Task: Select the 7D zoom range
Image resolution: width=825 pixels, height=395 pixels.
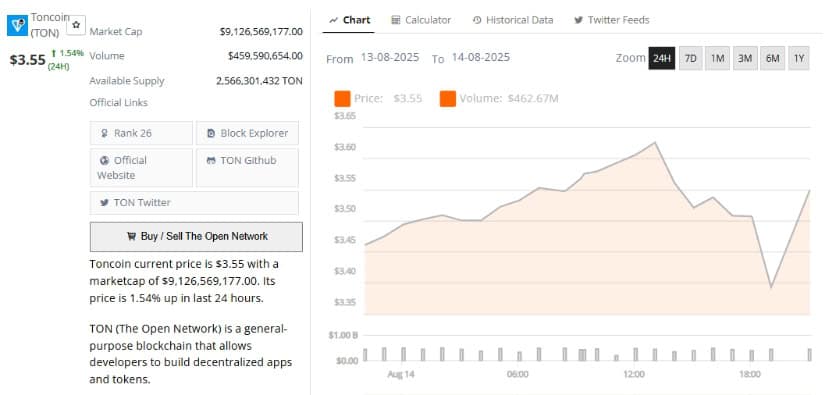Action: point(690,58)
